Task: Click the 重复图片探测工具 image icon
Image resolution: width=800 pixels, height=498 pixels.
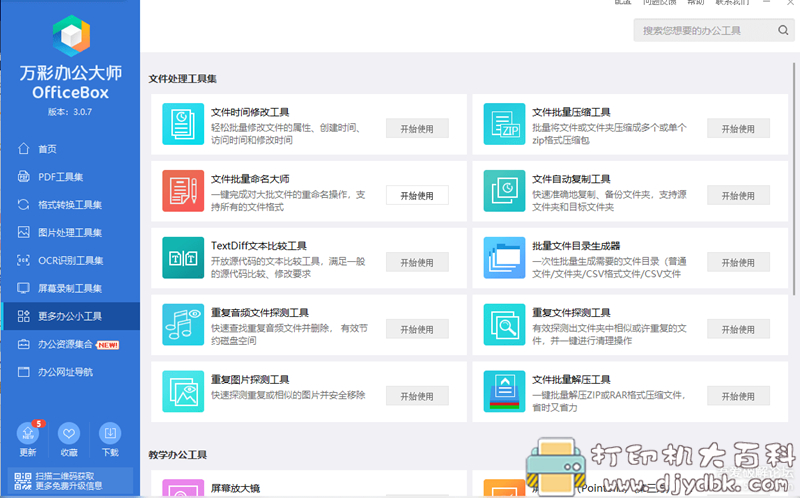Action: [183, 391]
